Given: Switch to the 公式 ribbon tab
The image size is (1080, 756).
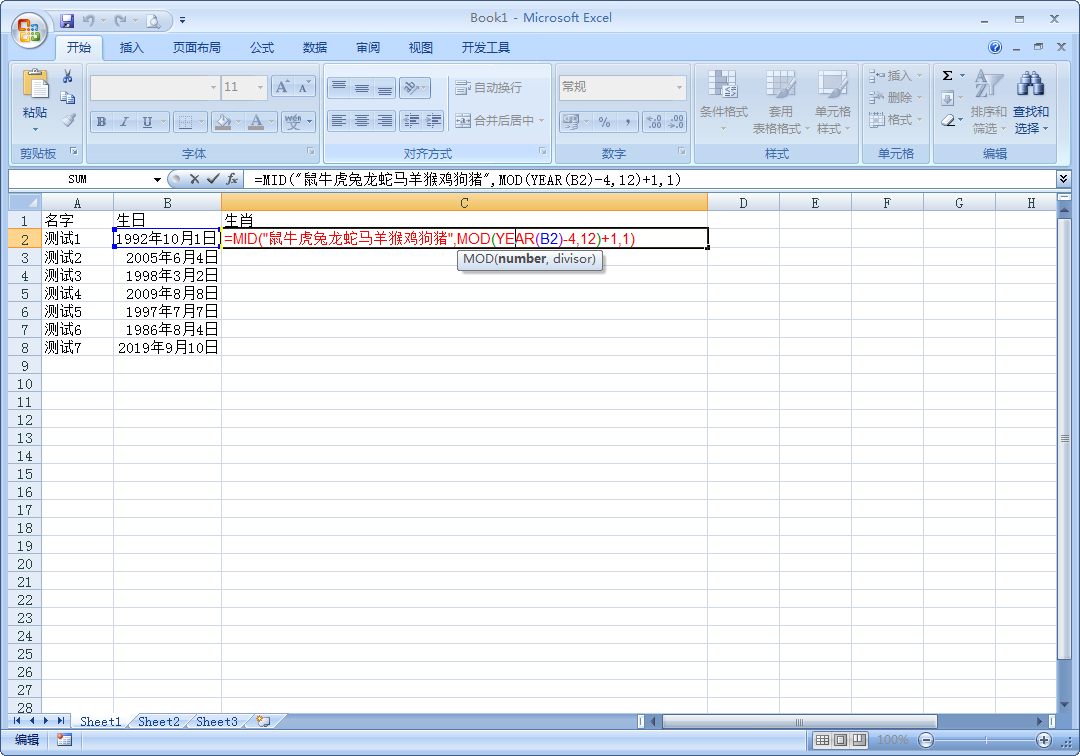Looking at the screenshot, I should (x=262, y=47).
